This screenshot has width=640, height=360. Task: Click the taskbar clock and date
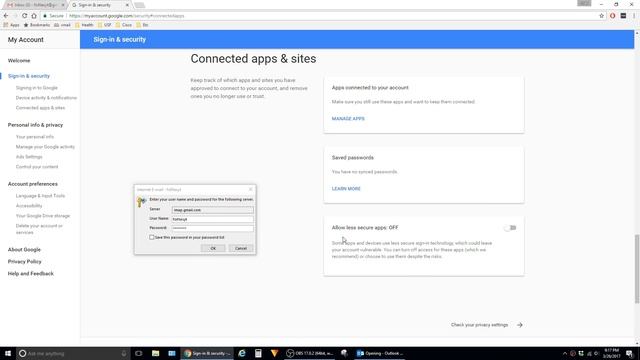pyautogui.click(x=611, y=353)
